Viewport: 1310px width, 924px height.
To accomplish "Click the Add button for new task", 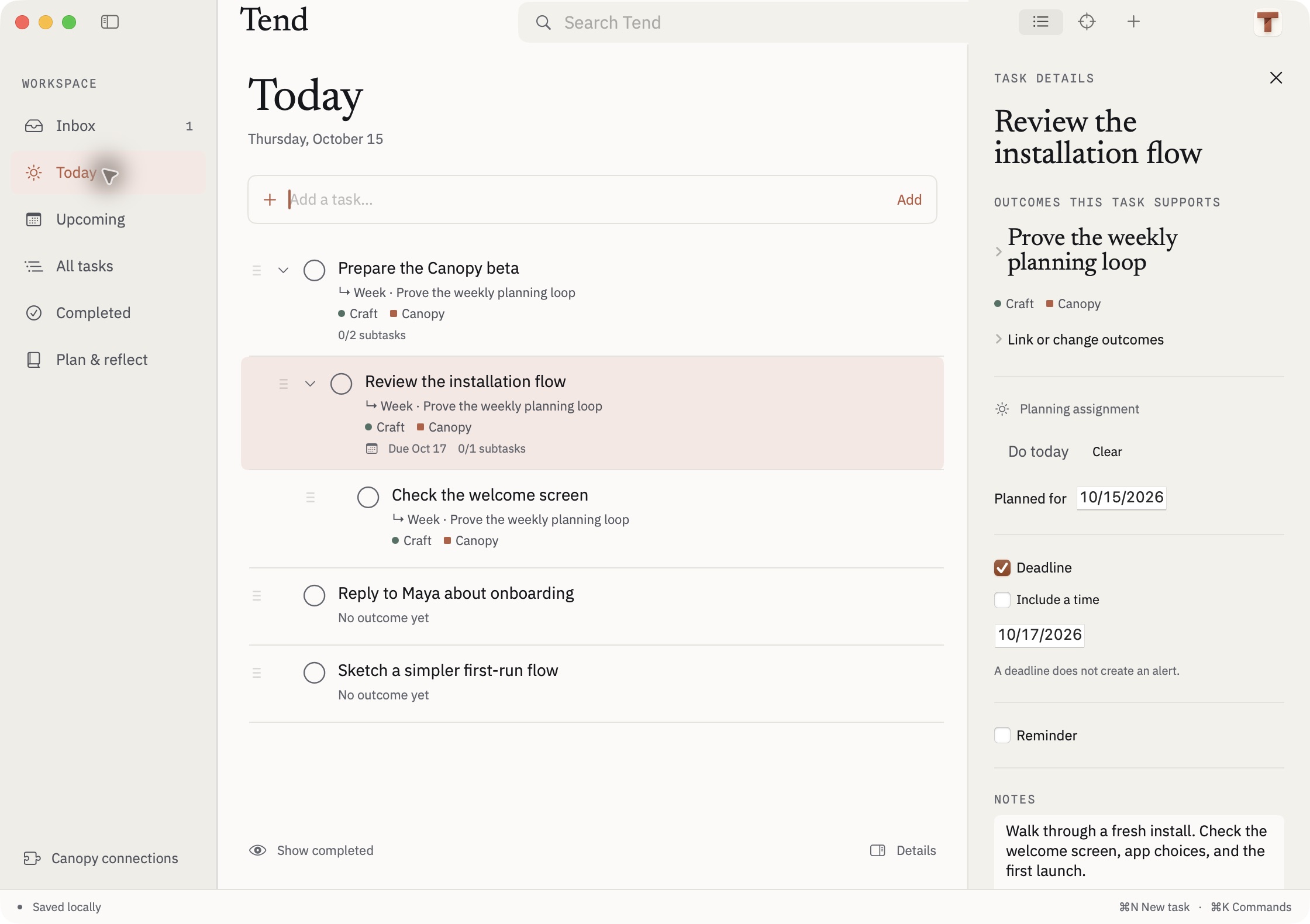I will 909,199.
